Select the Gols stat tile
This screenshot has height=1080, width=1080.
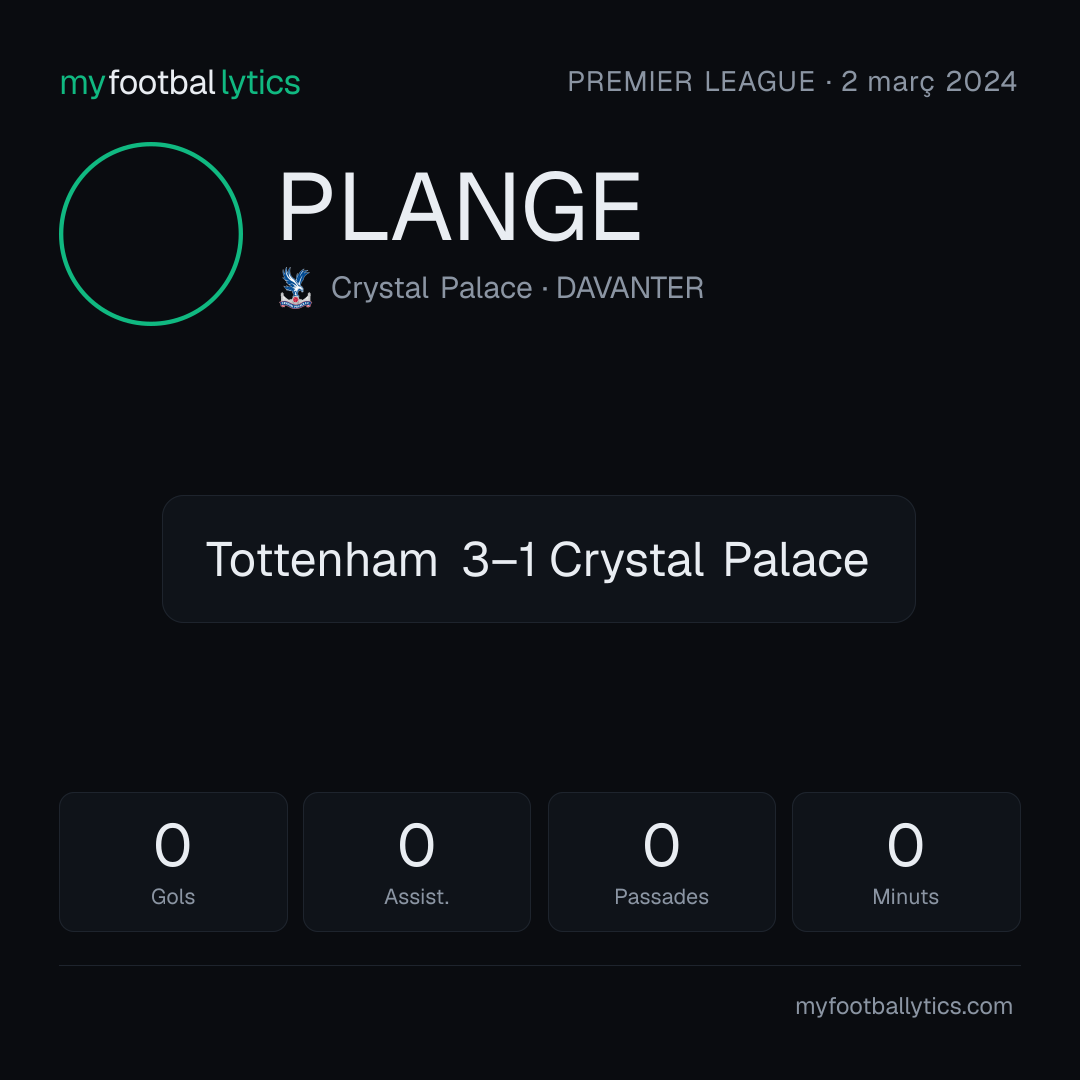point(173,862)
